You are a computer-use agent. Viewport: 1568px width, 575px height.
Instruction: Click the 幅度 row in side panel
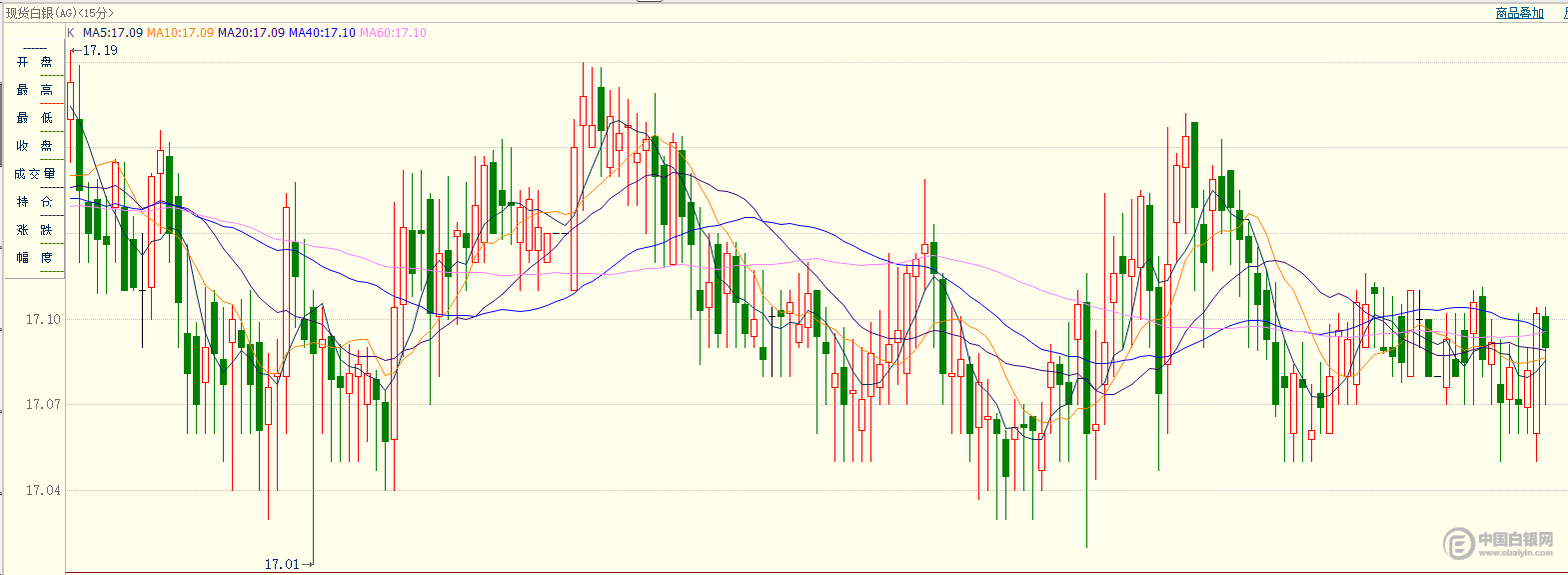tap(35, 258)
